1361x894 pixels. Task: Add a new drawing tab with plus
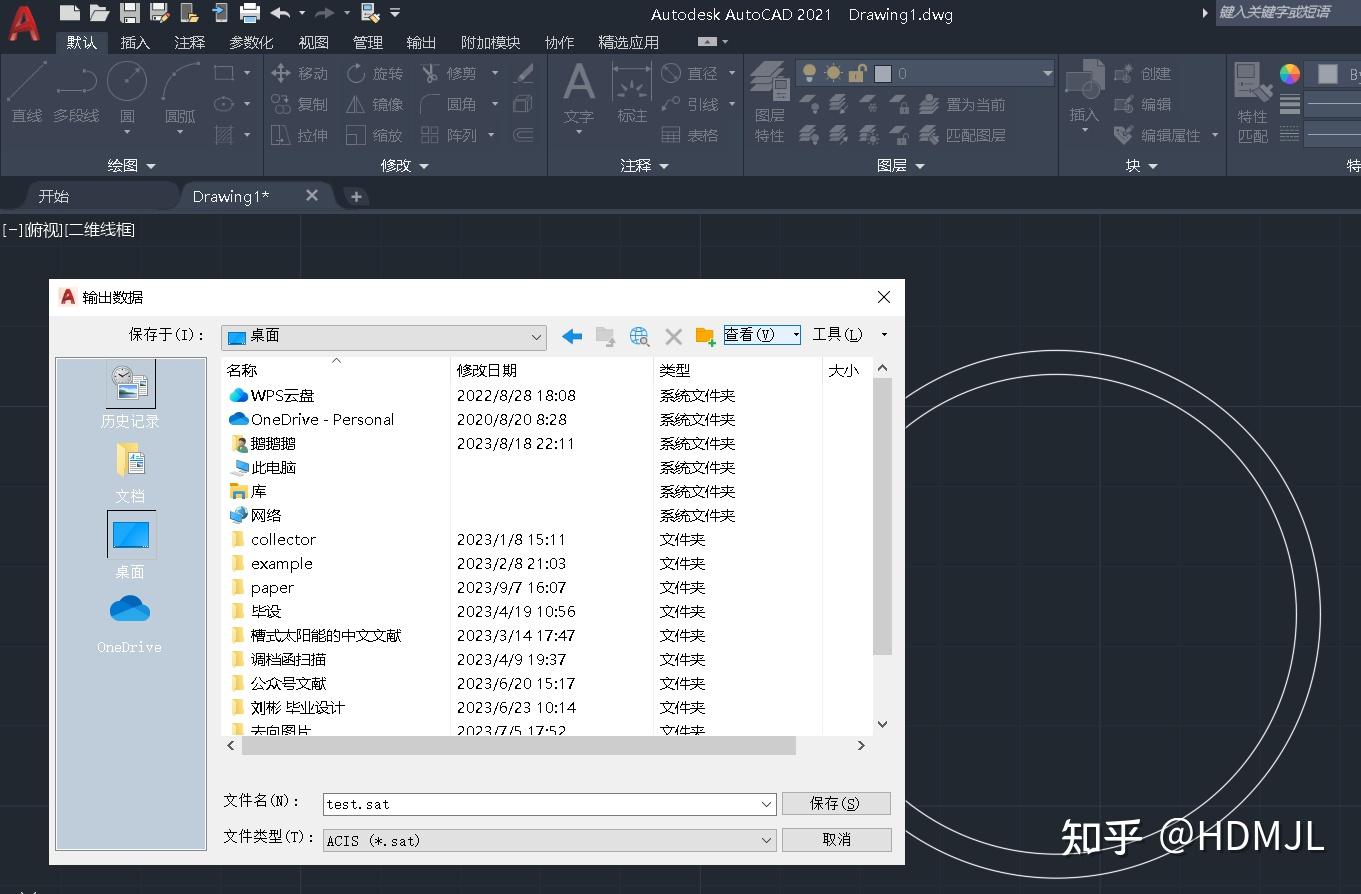(356, 197)
